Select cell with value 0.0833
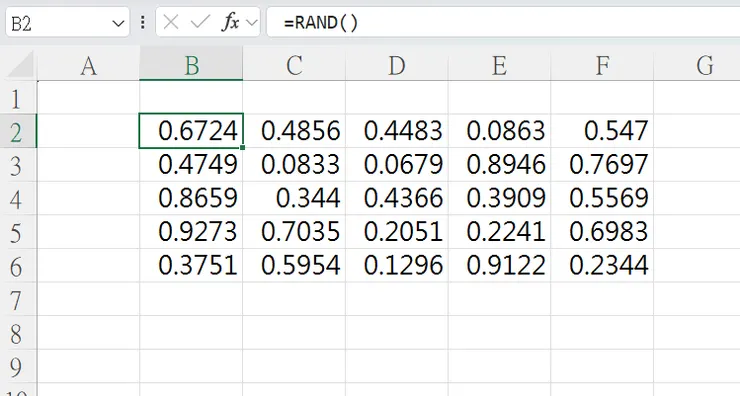The image size is (740, 396). click(x=294, y=165)
